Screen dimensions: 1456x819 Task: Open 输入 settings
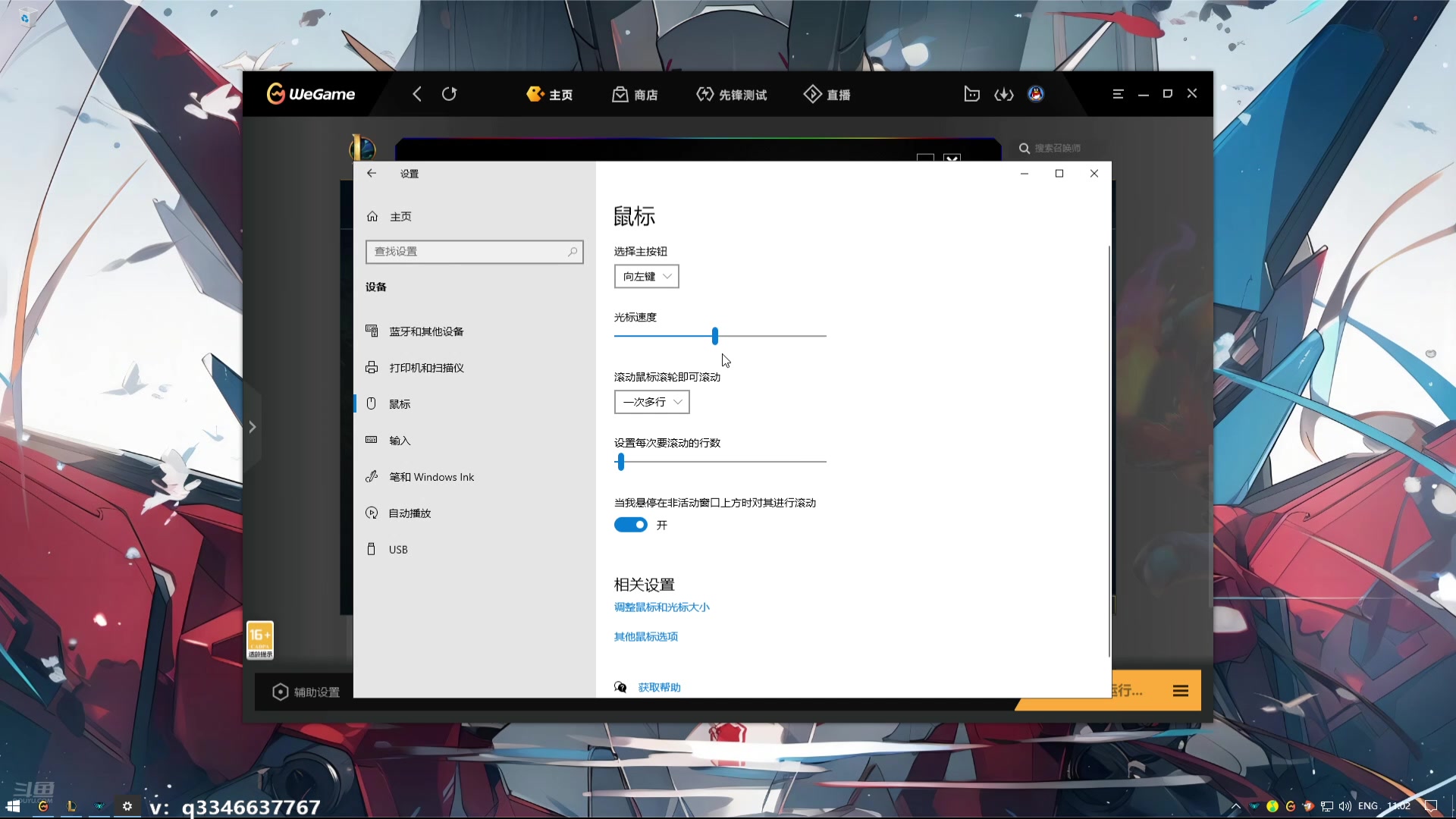pos(475,441)
